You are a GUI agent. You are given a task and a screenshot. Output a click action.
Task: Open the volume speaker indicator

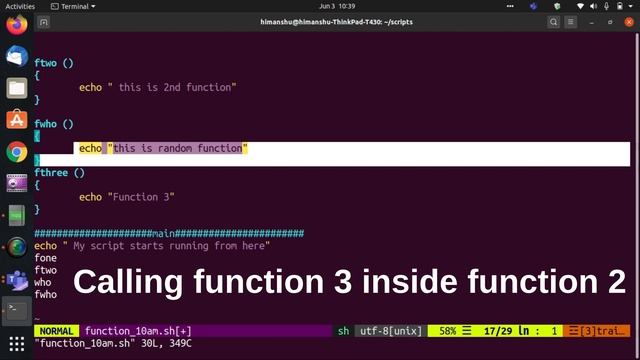point(593,6)
